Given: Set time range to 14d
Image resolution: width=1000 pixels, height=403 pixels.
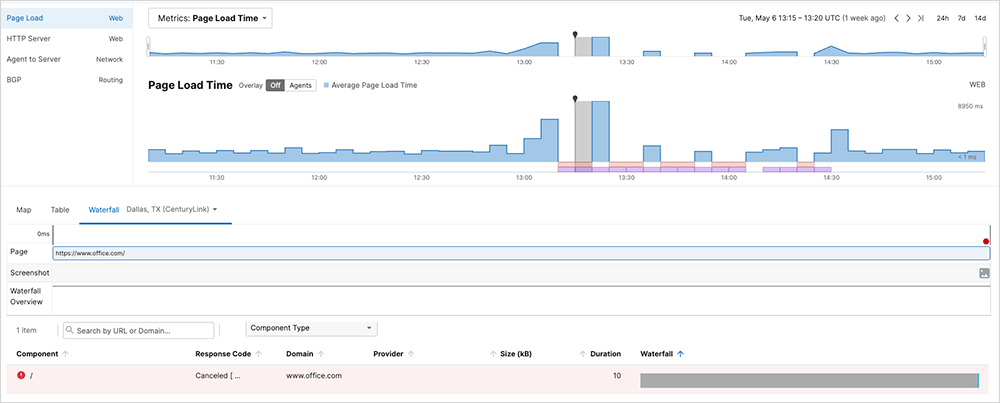Looking at the screenshot, I should pos(978,18).
